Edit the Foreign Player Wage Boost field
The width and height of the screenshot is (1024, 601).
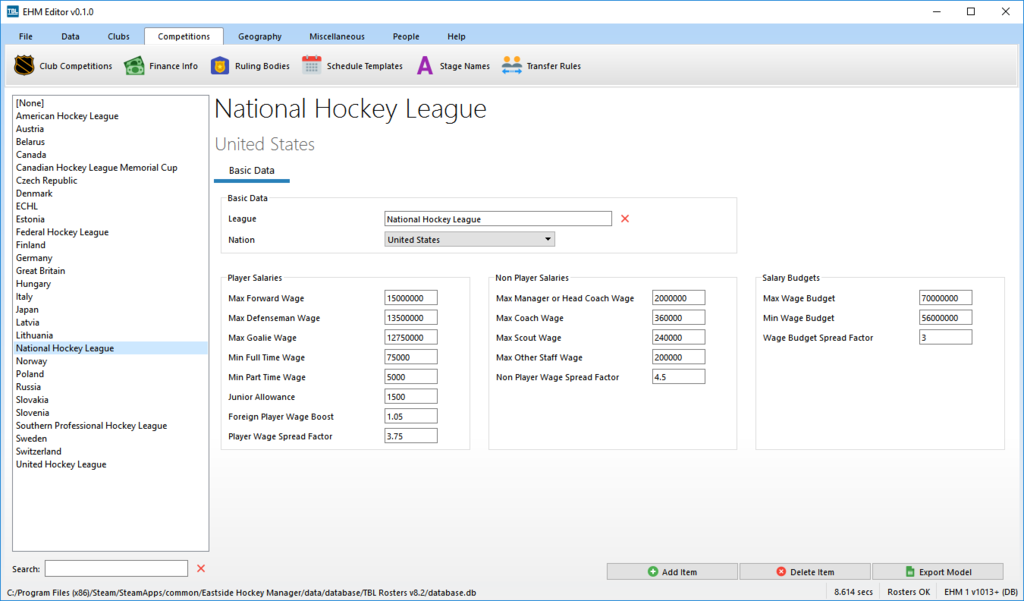tap(411, 416)
